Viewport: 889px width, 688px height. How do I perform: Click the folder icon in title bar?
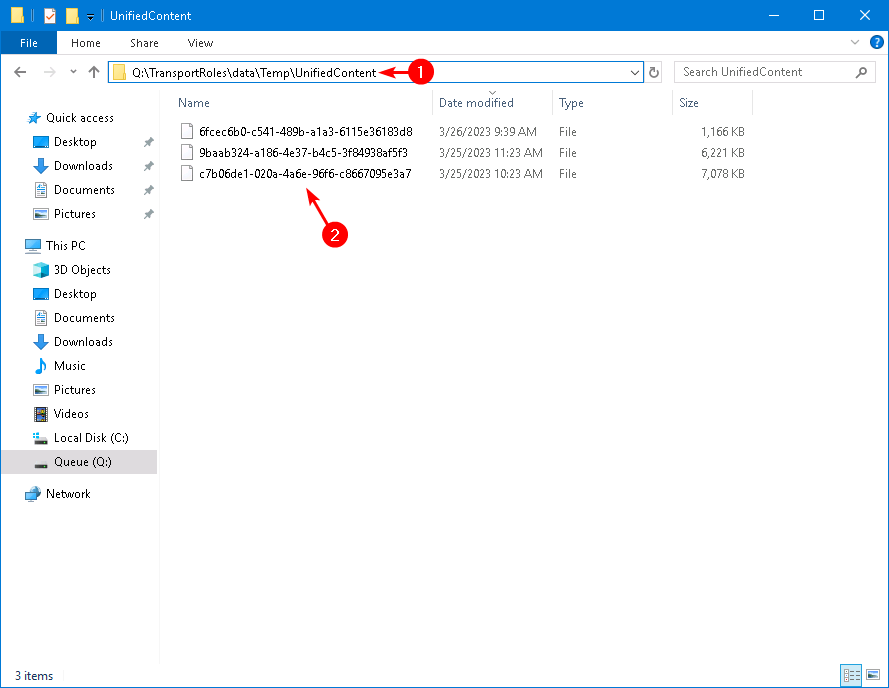coord(18,15)
